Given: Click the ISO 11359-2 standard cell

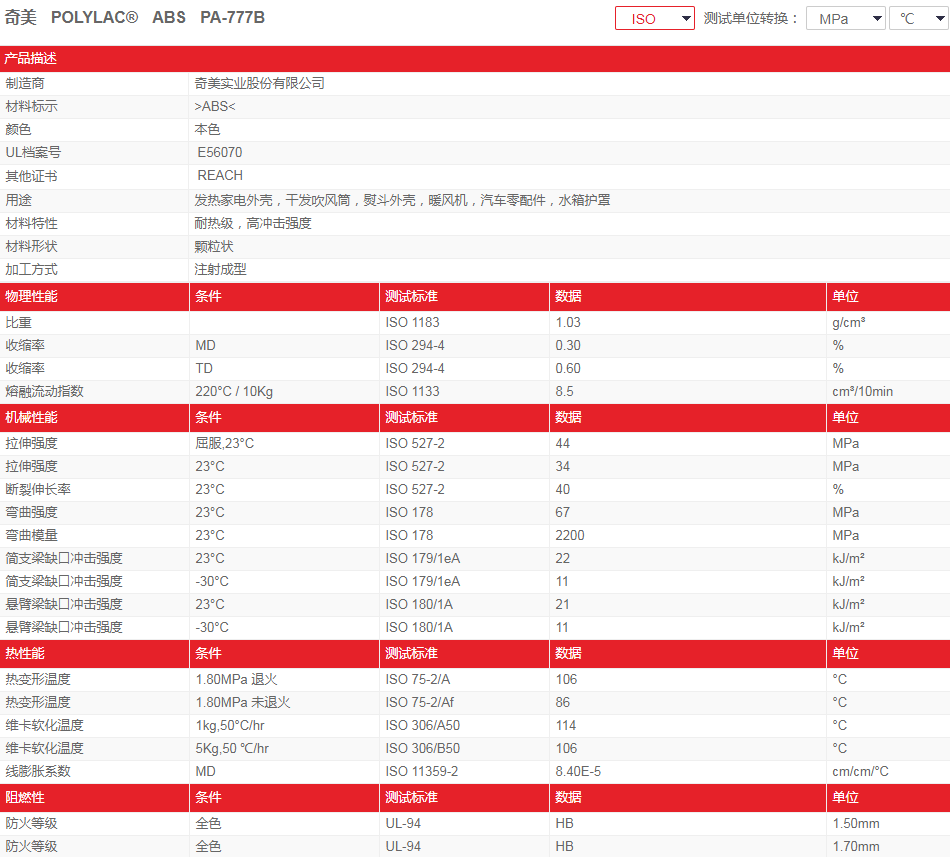Looking at the screenshot, I should pos(422,772).
